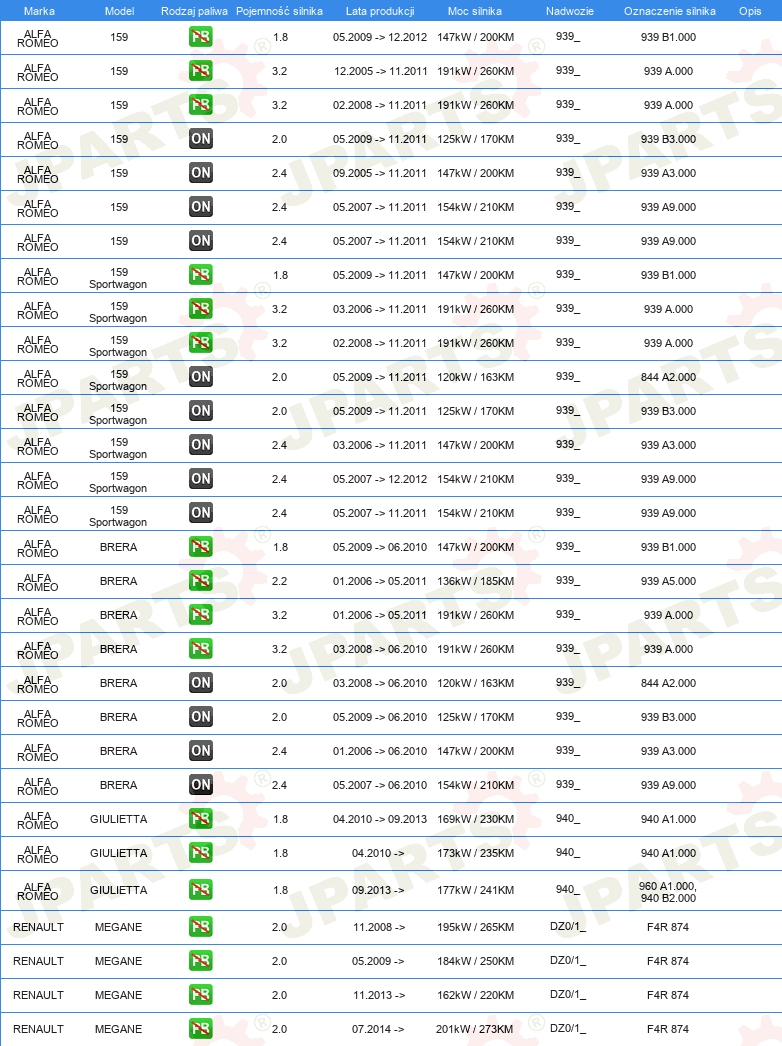Click '159 Sportwagon' in the 844 A2.000 row
The width and height of the screenshot is (782, 1046).
118,380
